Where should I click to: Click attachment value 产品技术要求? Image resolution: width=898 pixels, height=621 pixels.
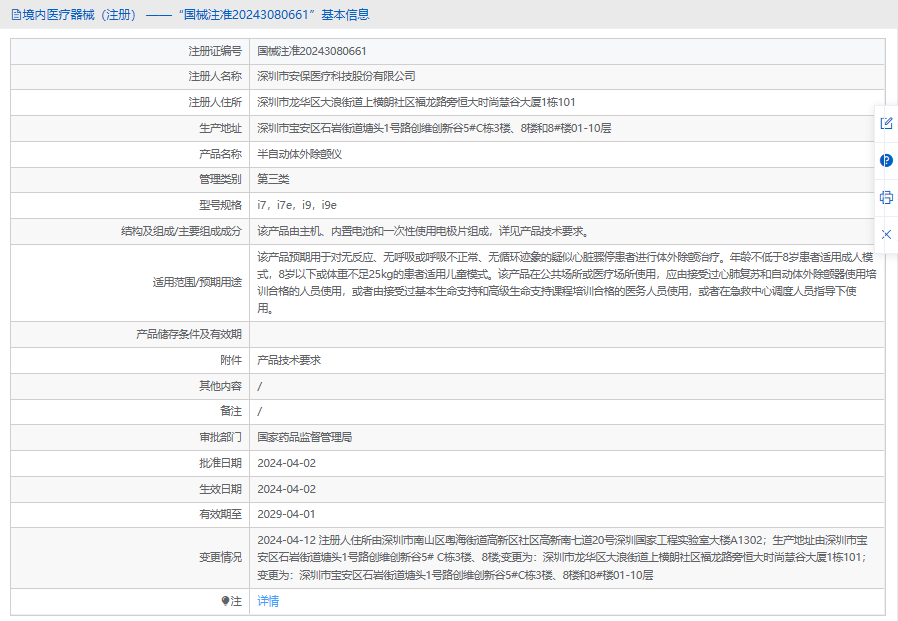point(289,360)
